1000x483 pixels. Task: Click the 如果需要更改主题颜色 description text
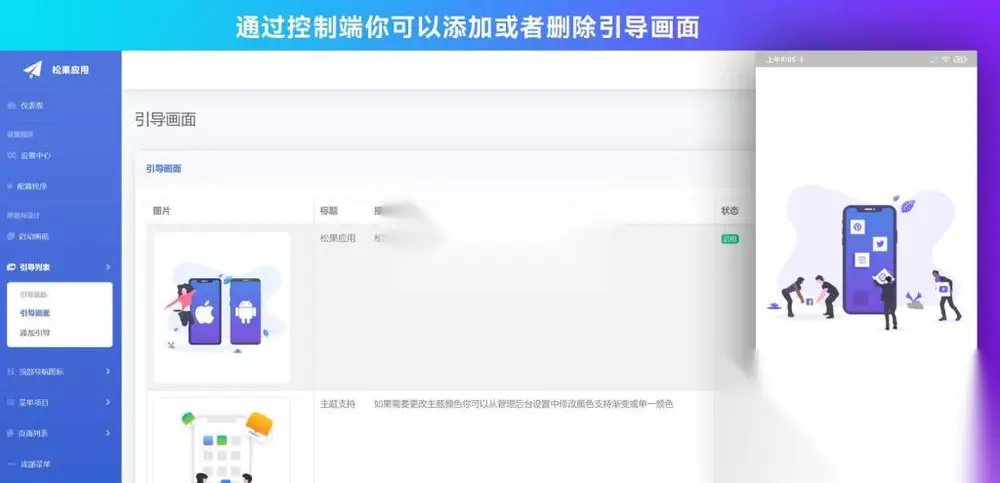pos(524,404)
